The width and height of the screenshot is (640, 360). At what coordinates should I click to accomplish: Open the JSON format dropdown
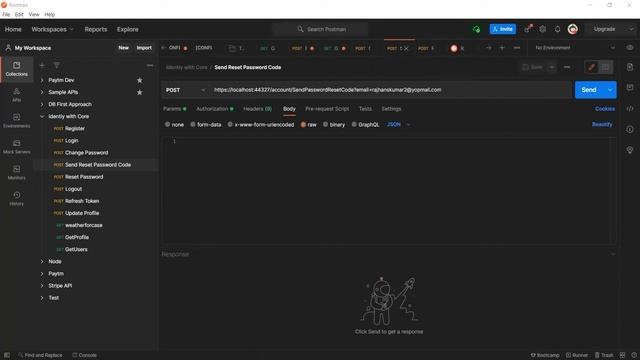pos(398,124)
